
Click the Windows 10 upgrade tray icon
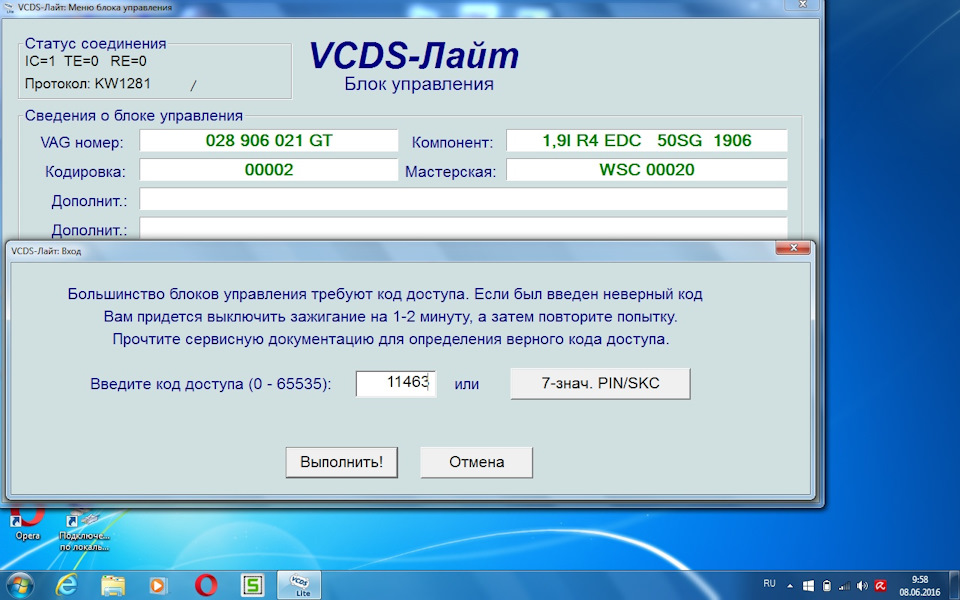(x=808, y=586)
